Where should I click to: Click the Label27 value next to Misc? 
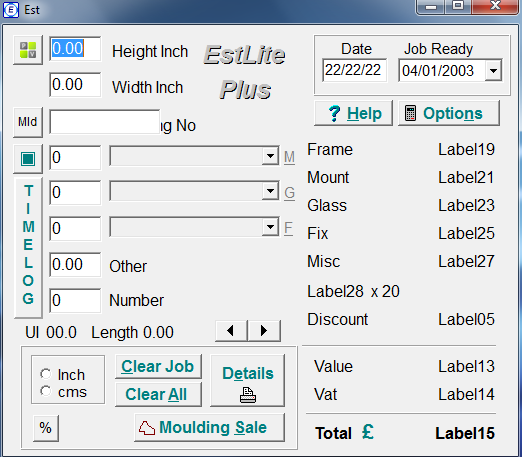click(x=466, y=261)
